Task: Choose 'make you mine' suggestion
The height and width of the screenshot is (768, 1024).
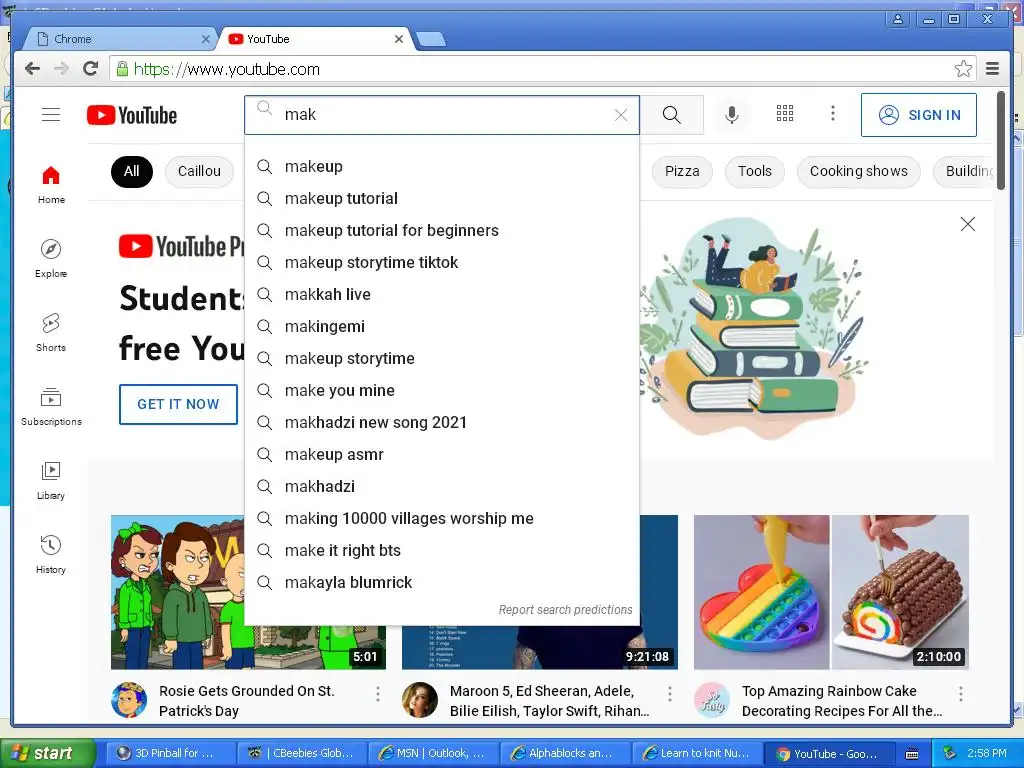Action: coord(442,391)
